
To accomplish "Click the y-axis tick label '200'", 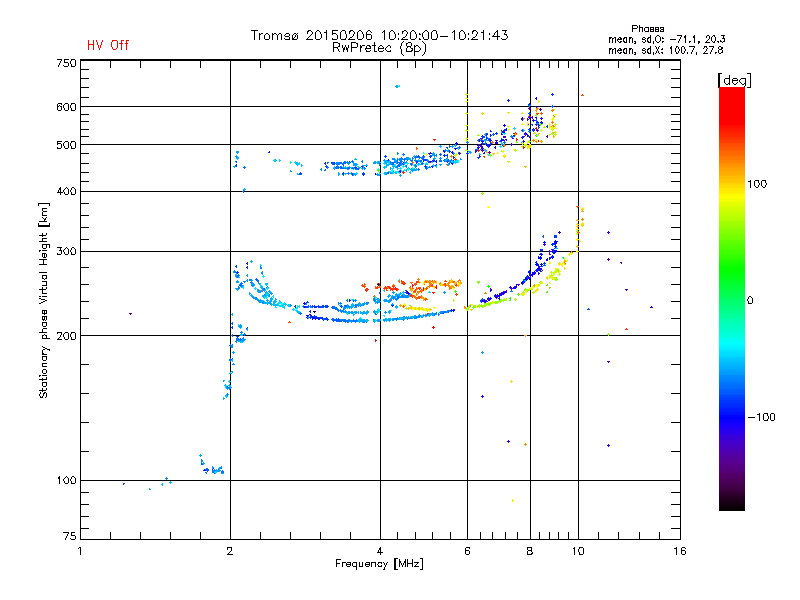I will tap(66, 336).
